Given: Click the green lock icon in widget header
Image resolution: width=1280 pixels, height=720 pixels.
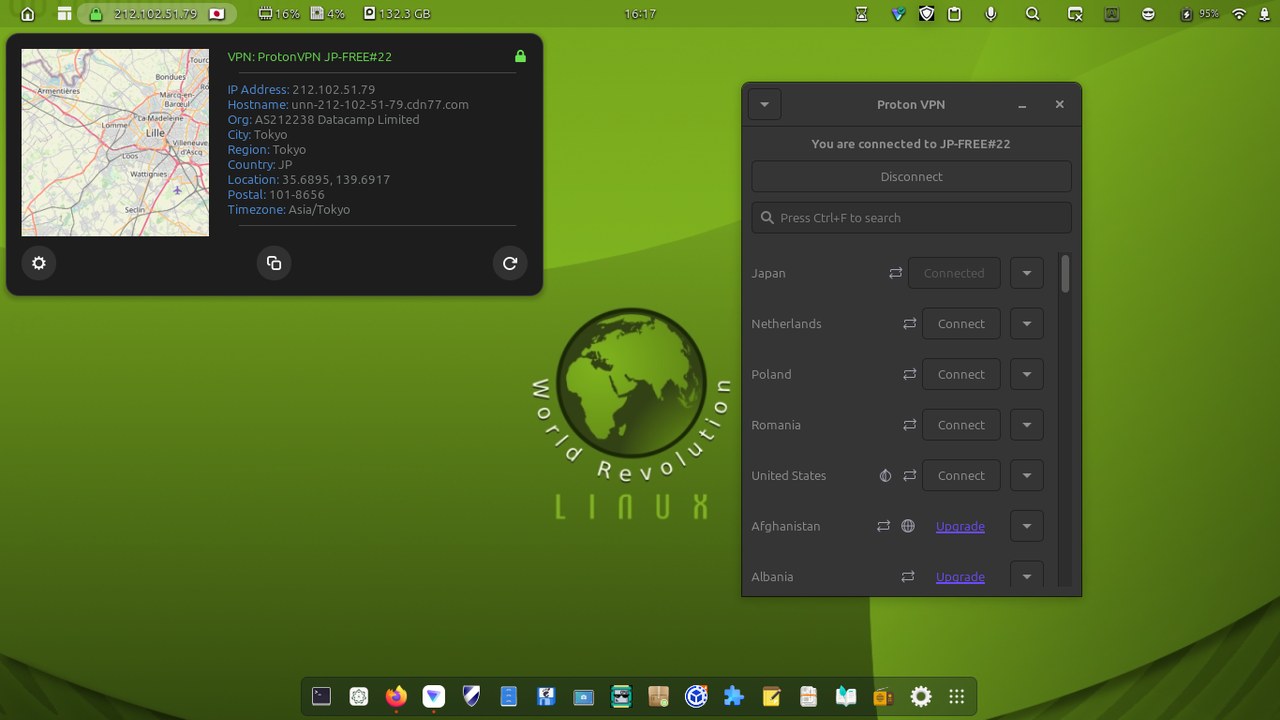Looking at the screenshot, I should click(x=520, y=56).
